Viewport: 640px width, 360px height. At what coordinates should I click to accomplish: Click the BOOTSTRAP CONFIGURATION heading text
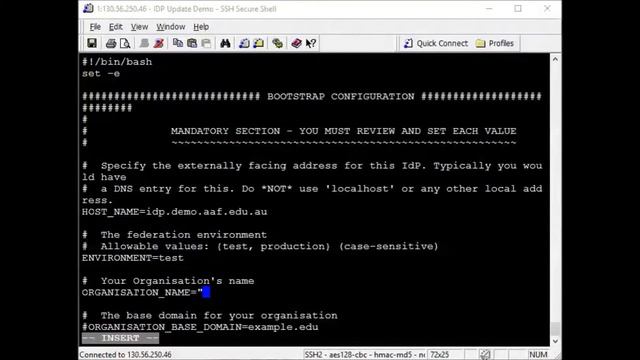coord(341,97)
